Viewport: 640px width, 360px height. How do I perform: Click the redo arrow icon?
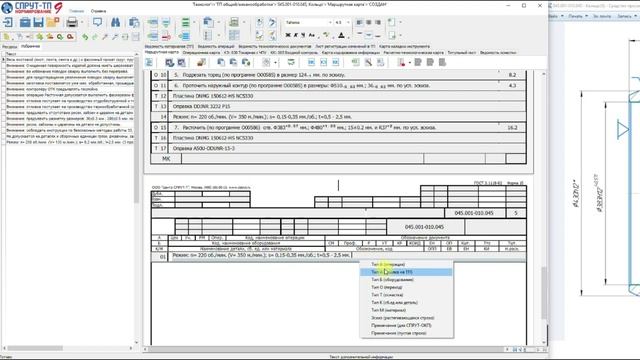[95, 37]
